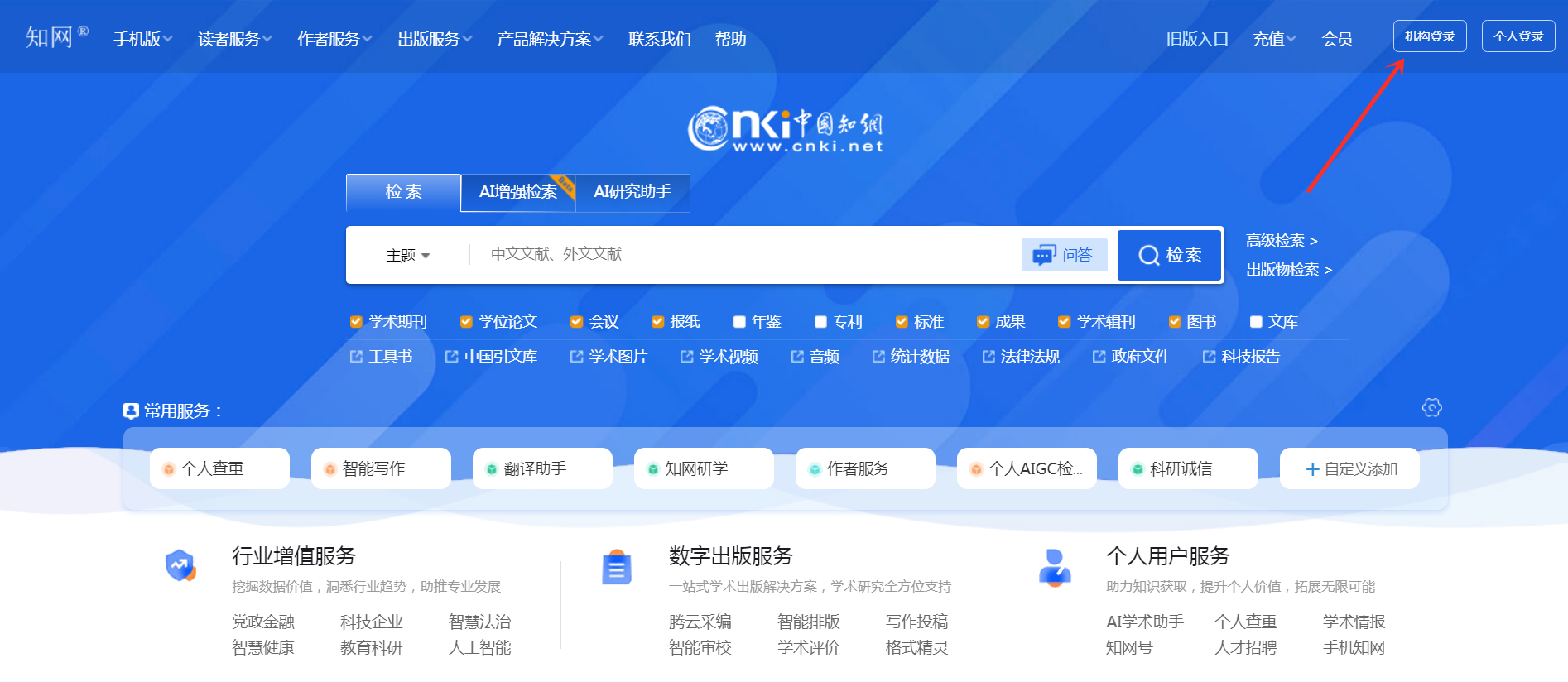
Task: Open AI学术助手 link
Action: pos(1145,622)
